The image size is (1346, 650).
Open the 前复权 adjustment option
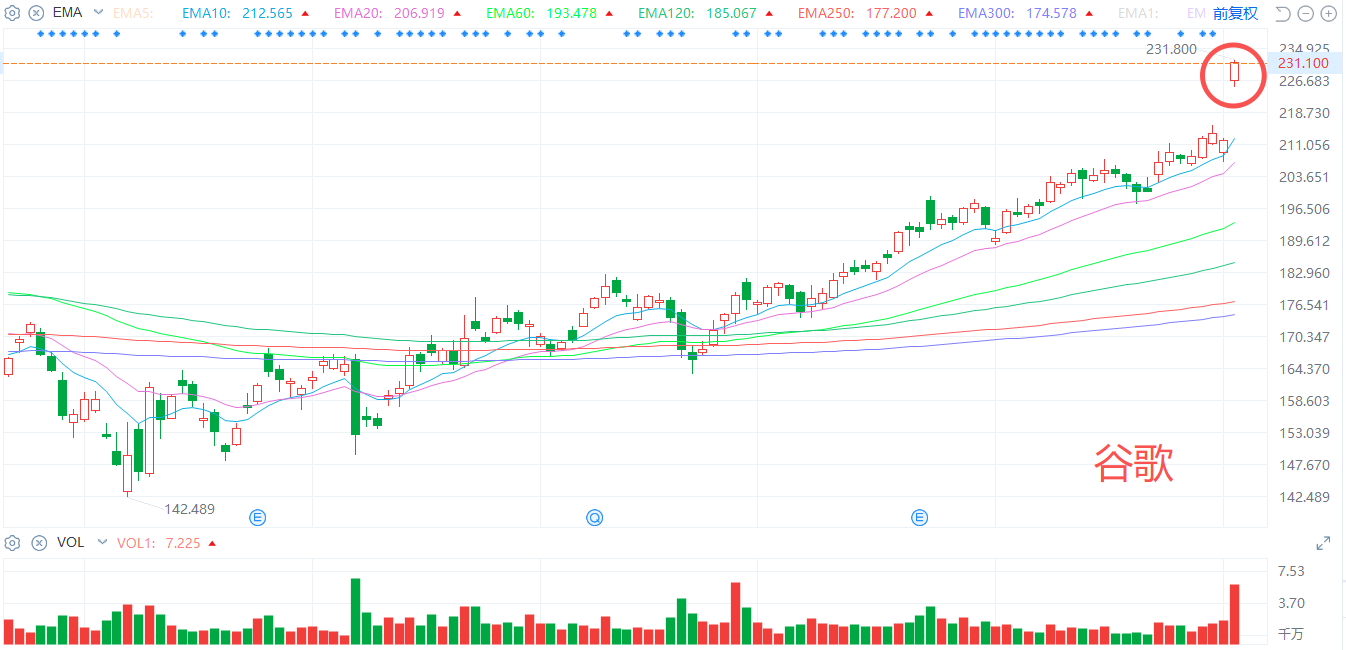point(1236,13)
